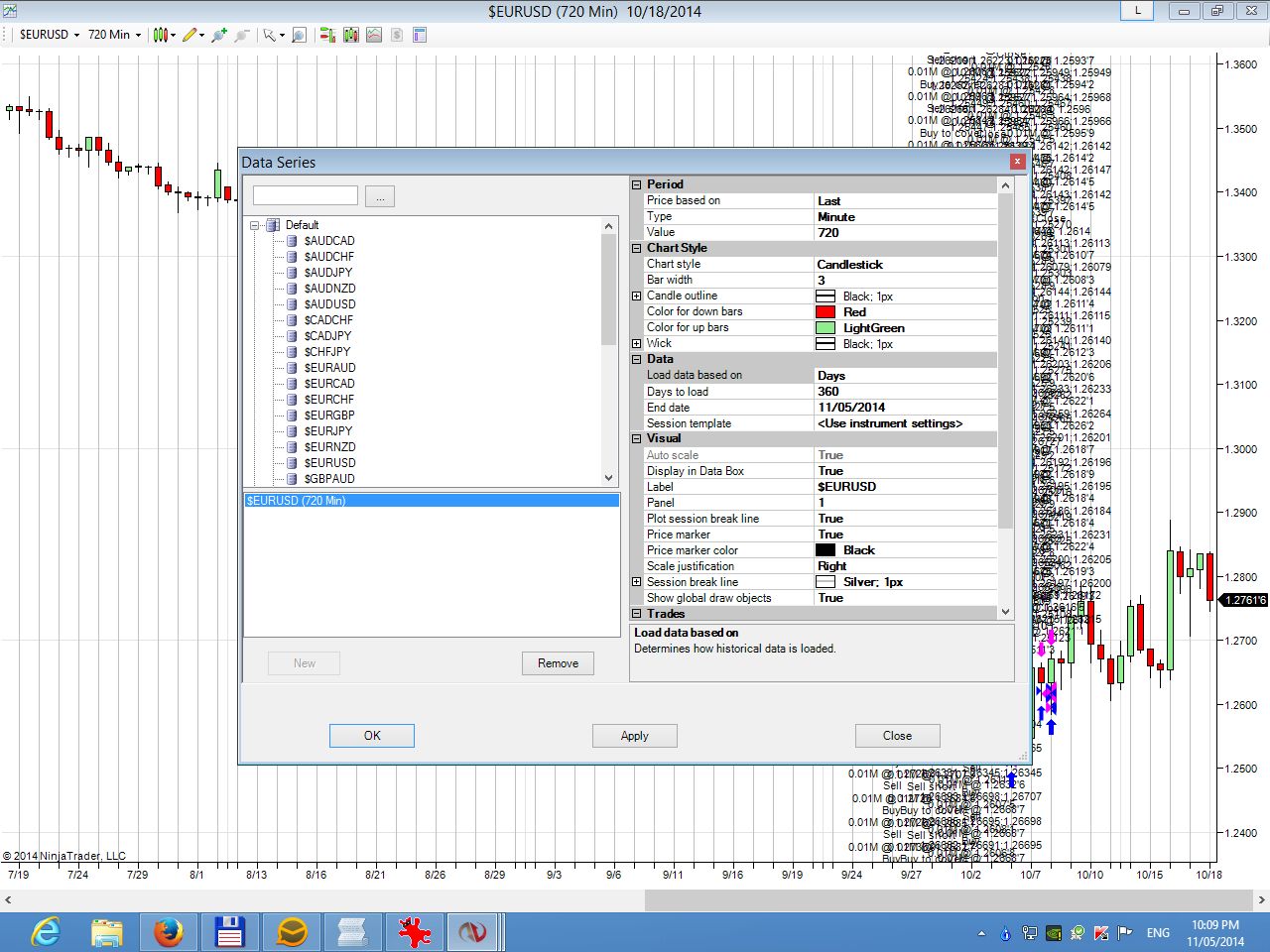Screen dimensions: 1270x952
Task: Select $EURUSD in the instrument tree
Action: tap(329, 463)
